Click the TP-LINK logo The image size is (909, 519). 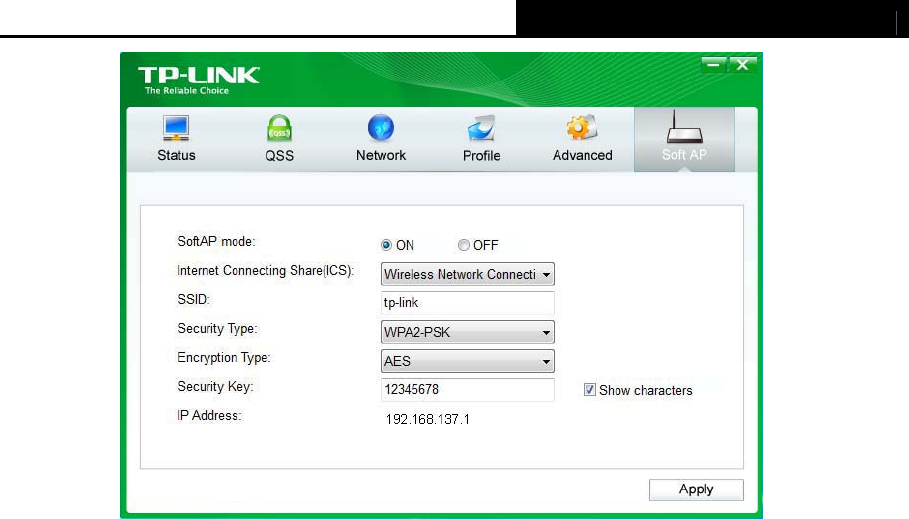(x=198, y=75)
